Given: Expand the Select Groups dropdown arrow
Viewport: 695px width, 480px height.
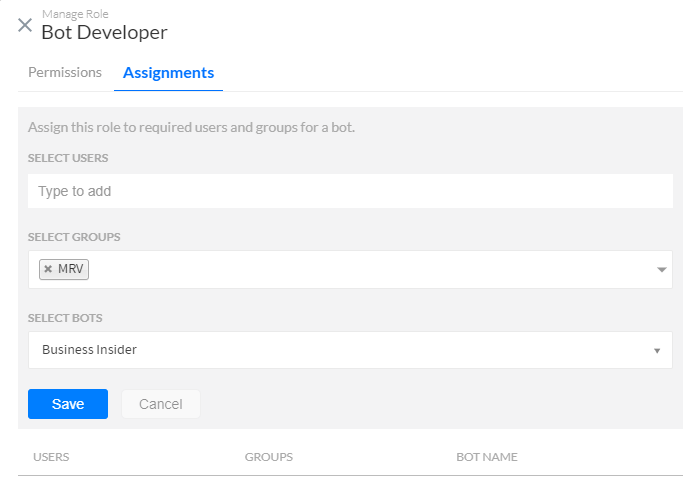Looking at the screenshot, I should (661, 270).
